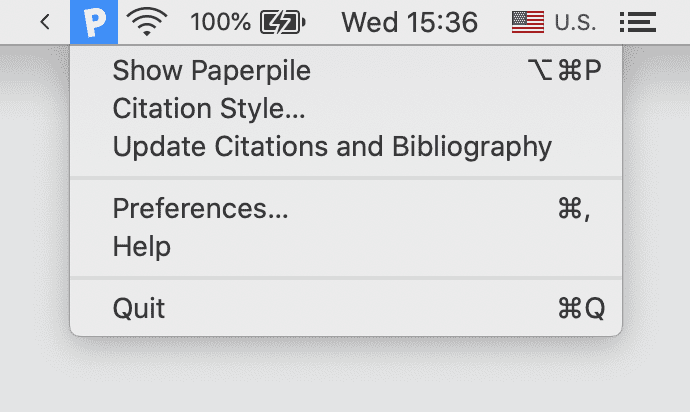Click the 100% battery percentage text
Screen dimensions: 690x412
click(x=220, y=21)
